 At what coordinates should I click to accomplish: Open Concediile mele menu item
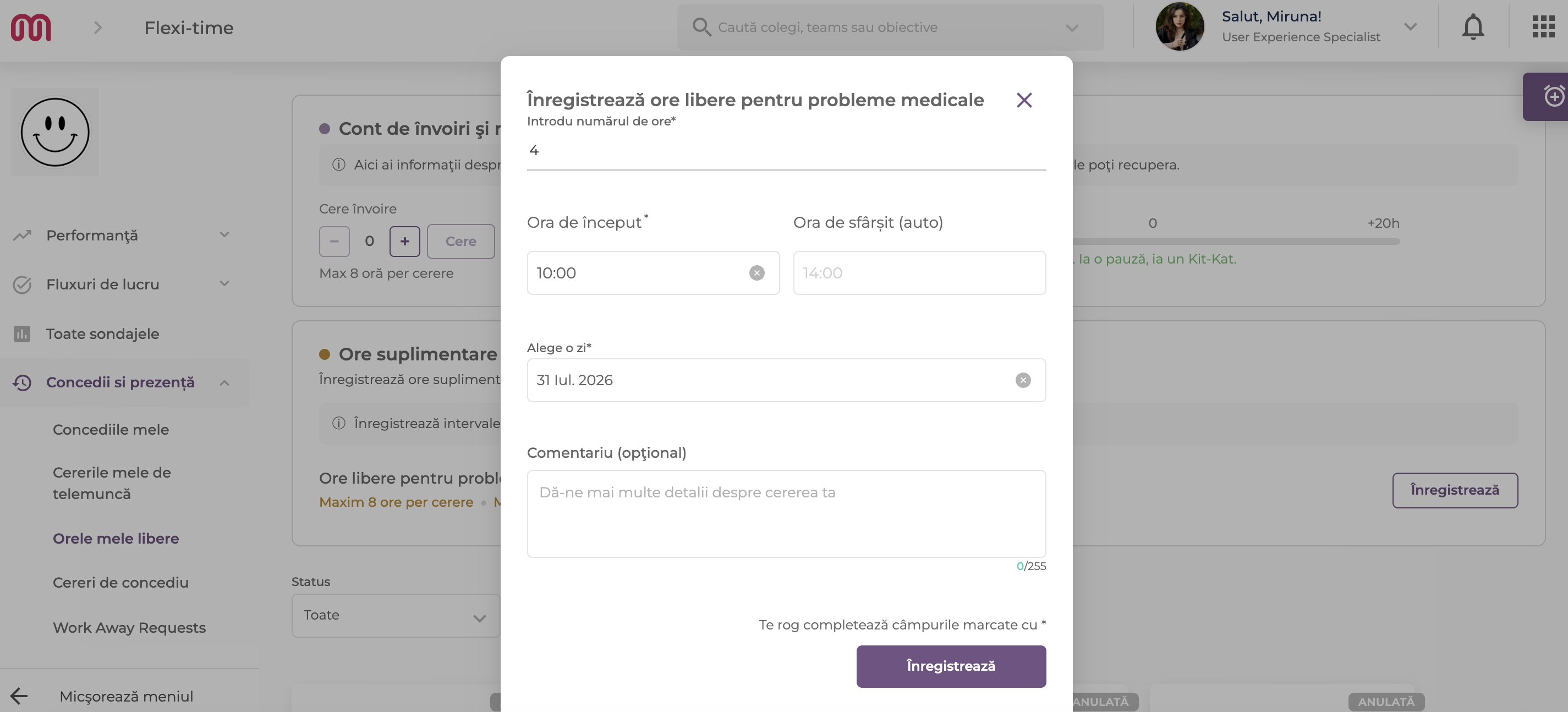(111, 430)
